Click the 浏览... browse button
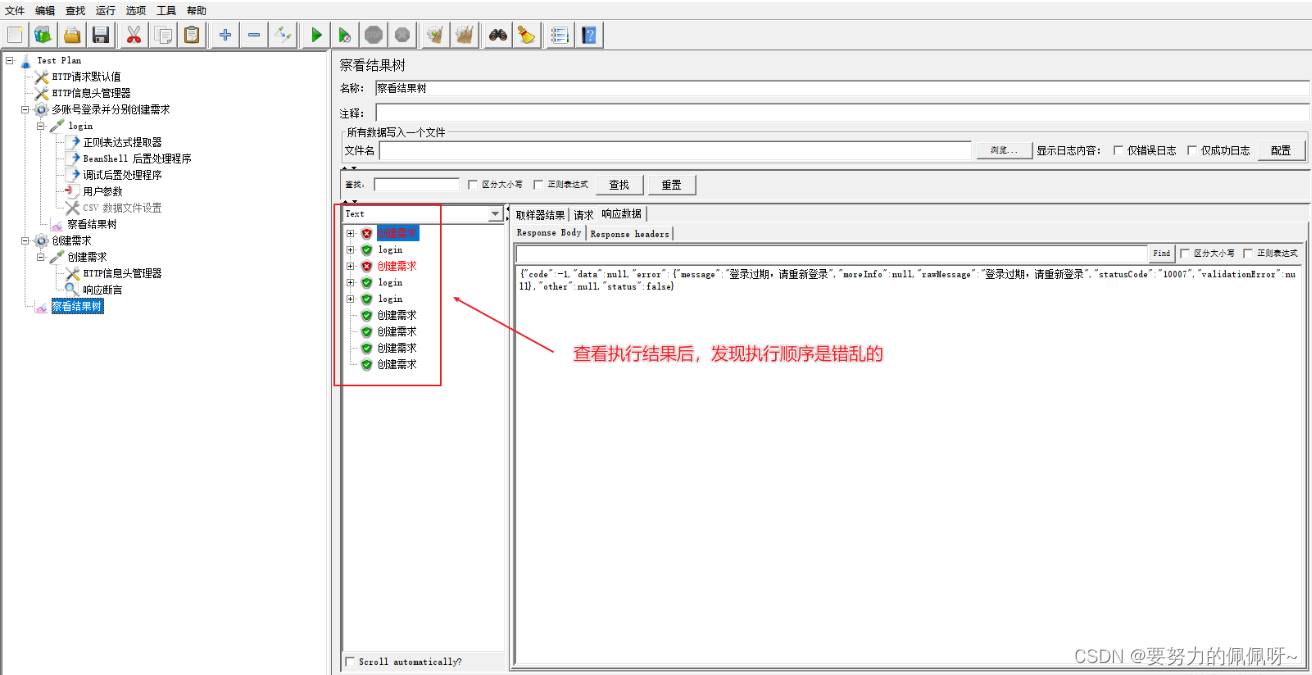 1004,150
